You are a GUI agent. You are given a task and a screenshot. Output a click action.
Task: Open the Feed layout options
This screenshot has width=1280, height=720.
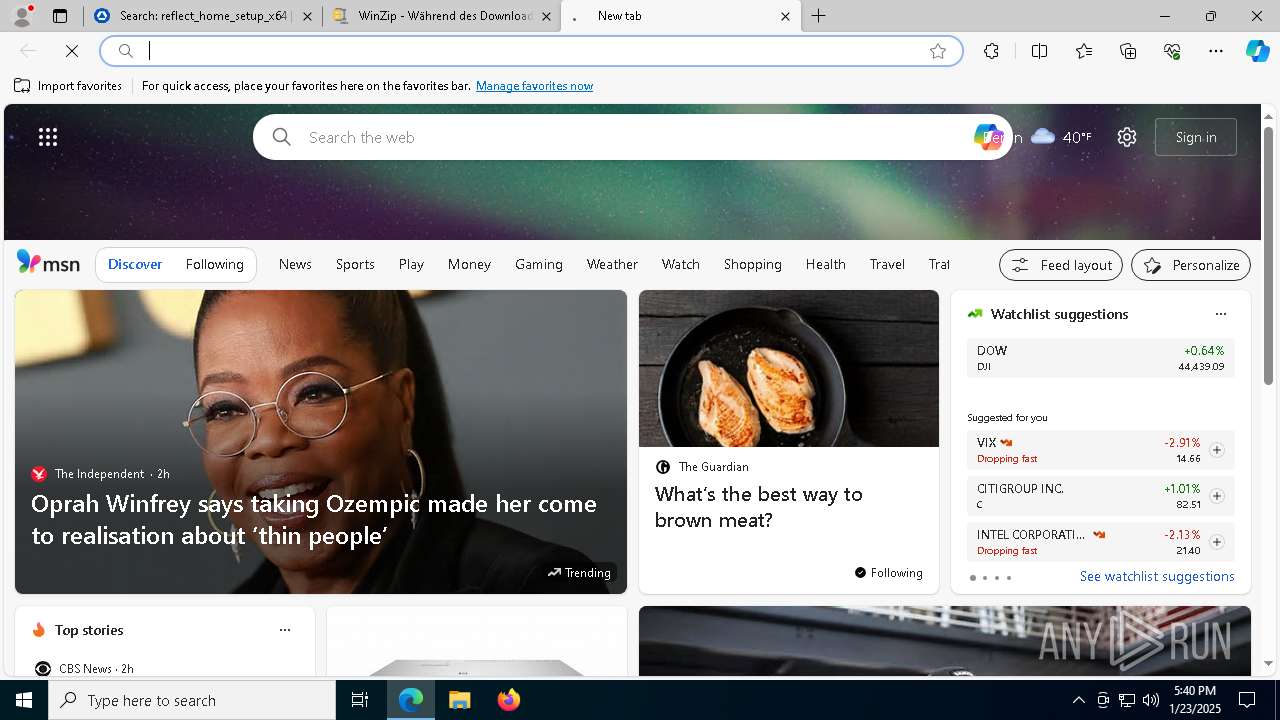(x=1061, y=265)
